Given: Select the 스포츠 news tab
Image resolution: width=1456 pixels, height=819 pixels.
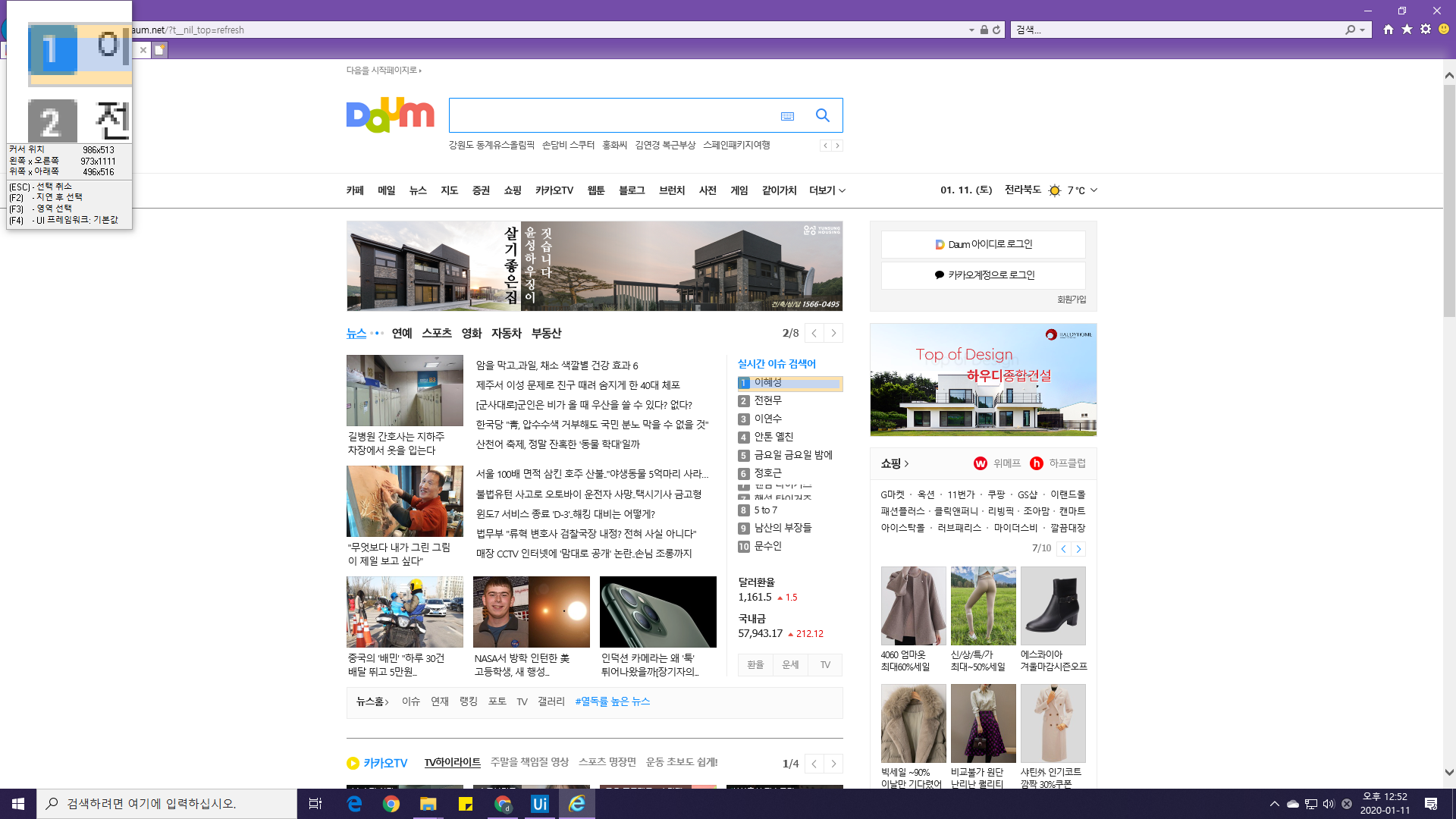Looking at the screenshot, I should pyautogui.click(x=437, y=333).
